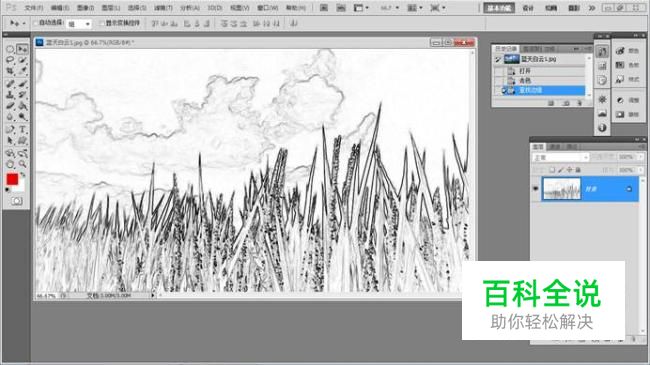650x365 pixels.
Task: Select 去色 history state
Action: (544, 80)
